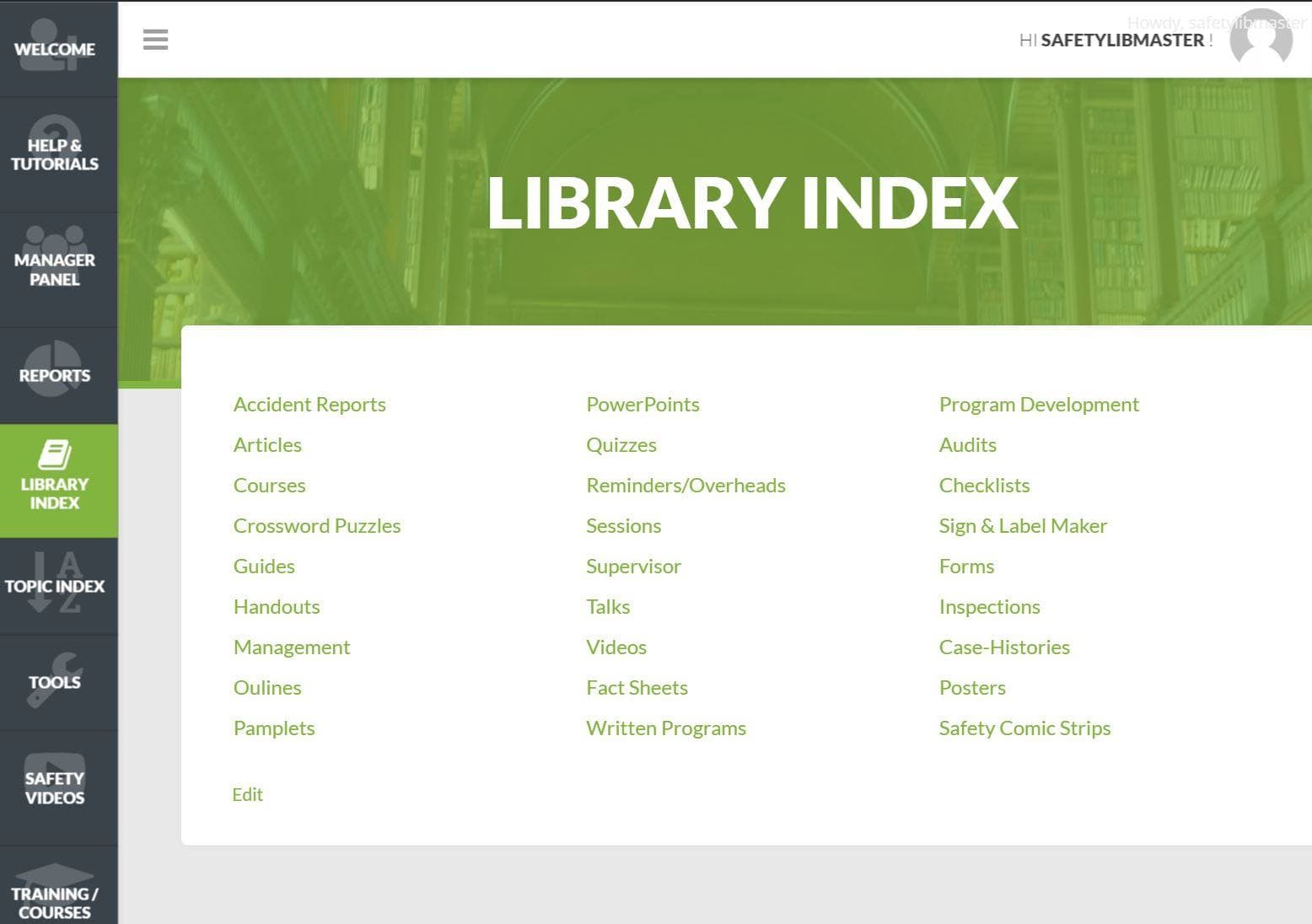
Task: Open Safety Comic Strips
Action: tap(1024, 728)
